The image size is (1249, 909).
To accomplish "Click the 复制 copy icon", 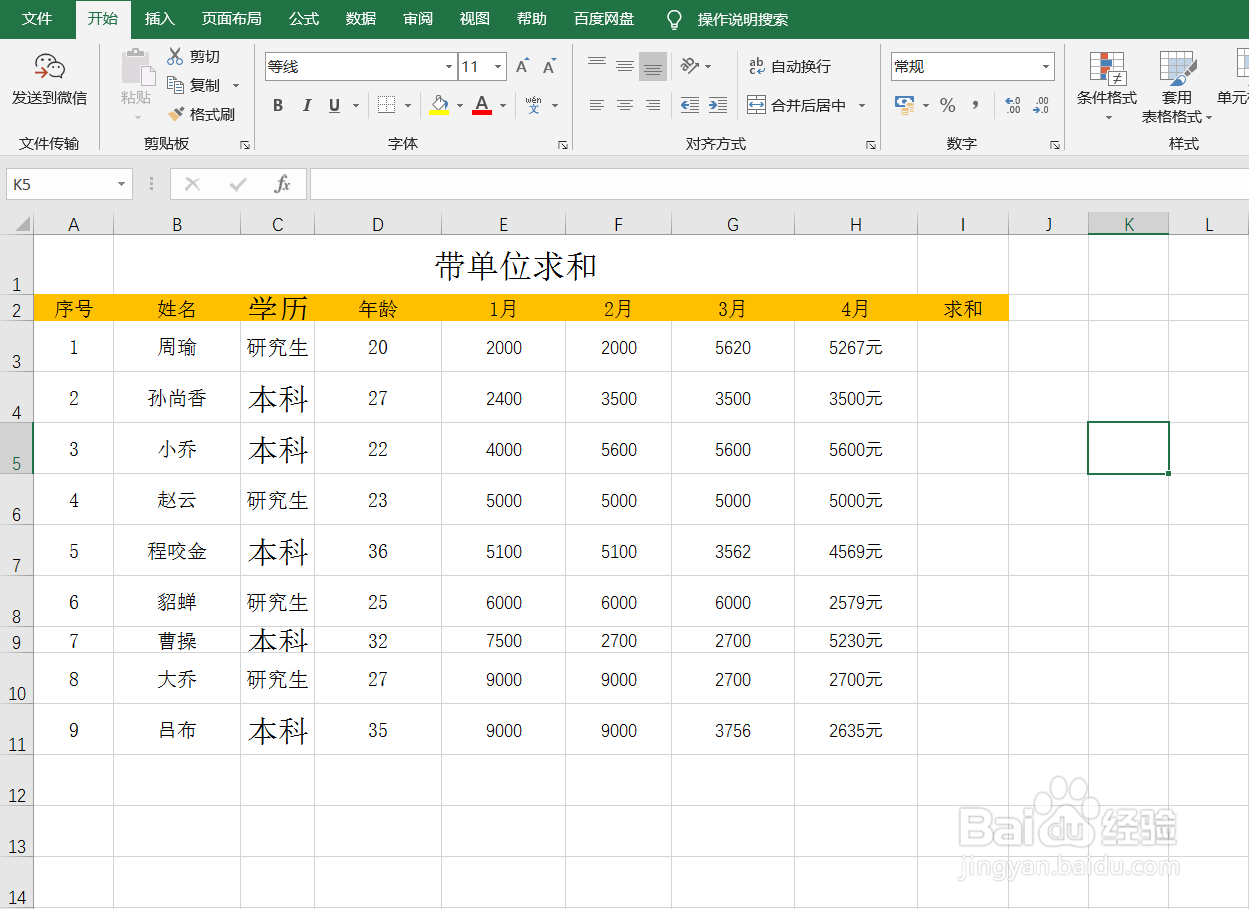I will coord(175,85).
